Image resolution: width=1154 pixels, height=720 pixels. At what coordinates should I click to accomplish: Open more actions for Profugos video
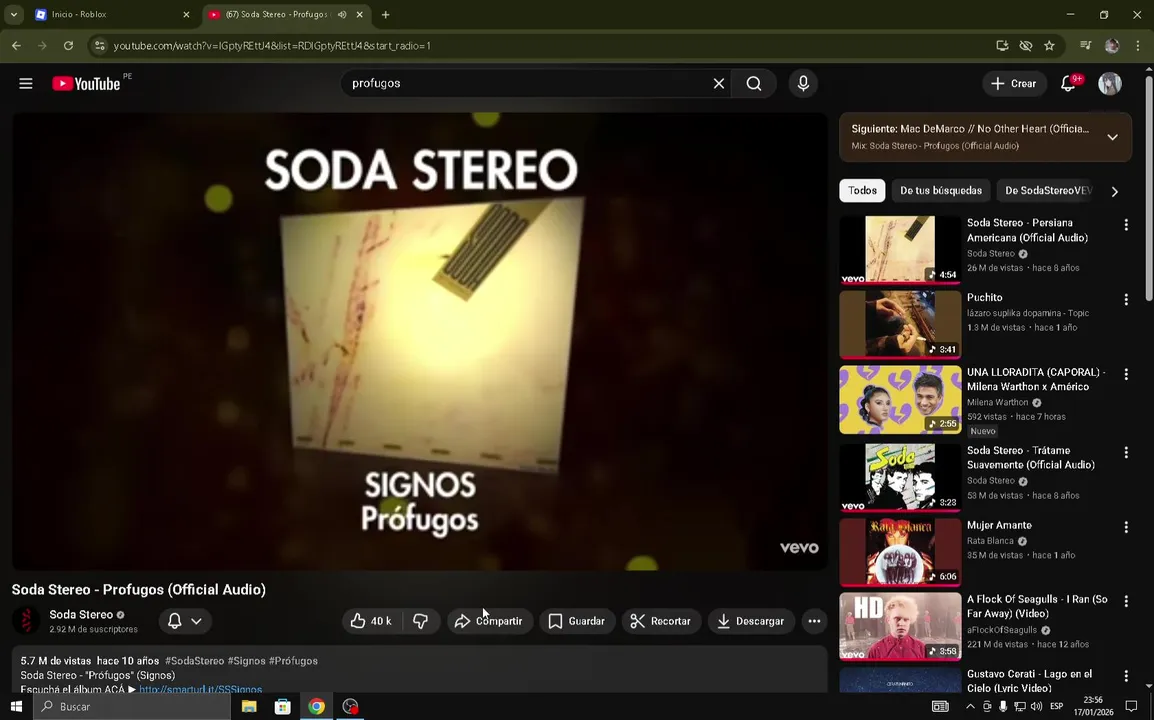click(814, 621)
